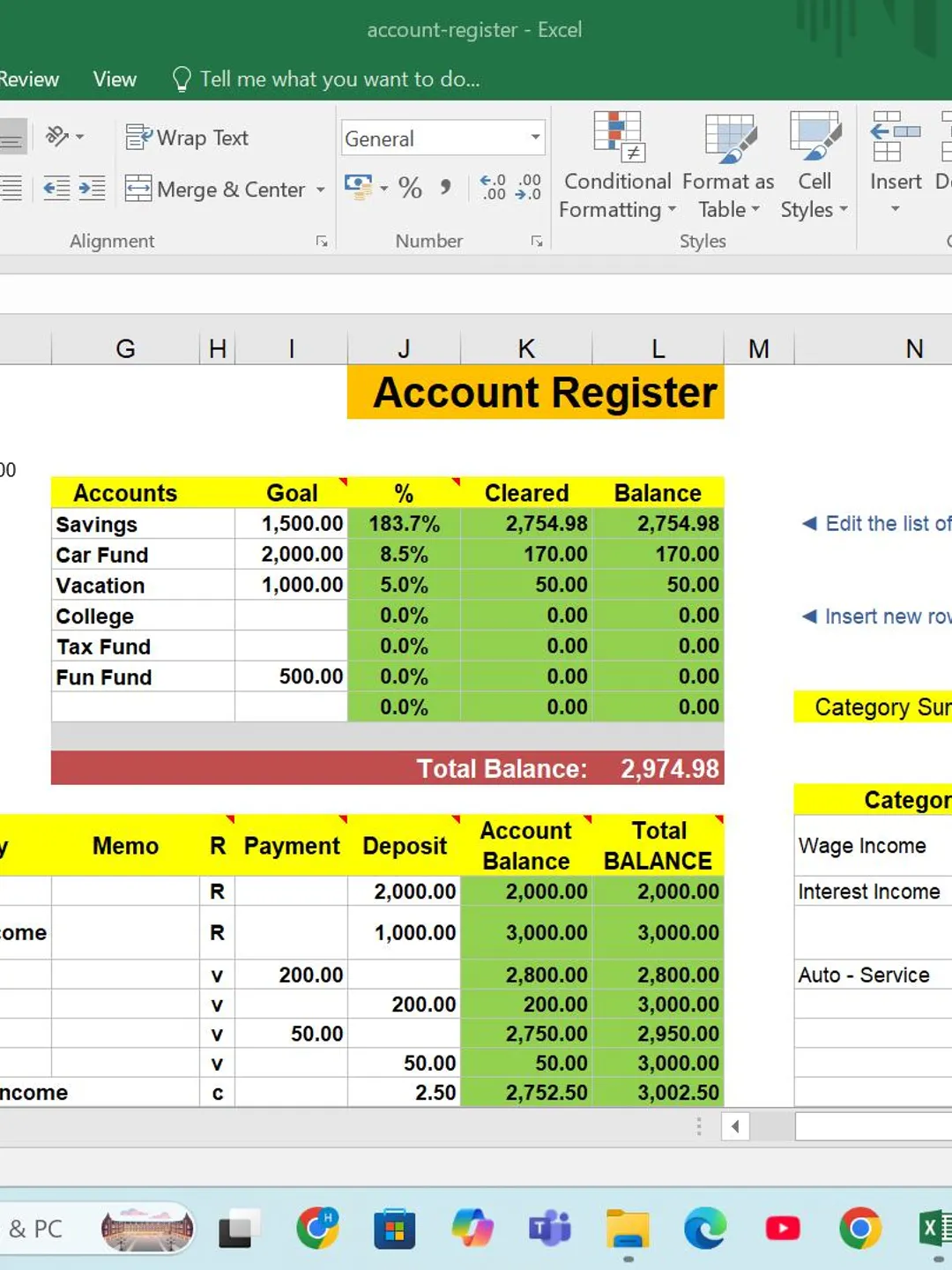Viewport: 952px width, 1270px height.
Task: Click the horizontal scrollbar track
Action: [x=771, y=1126]
